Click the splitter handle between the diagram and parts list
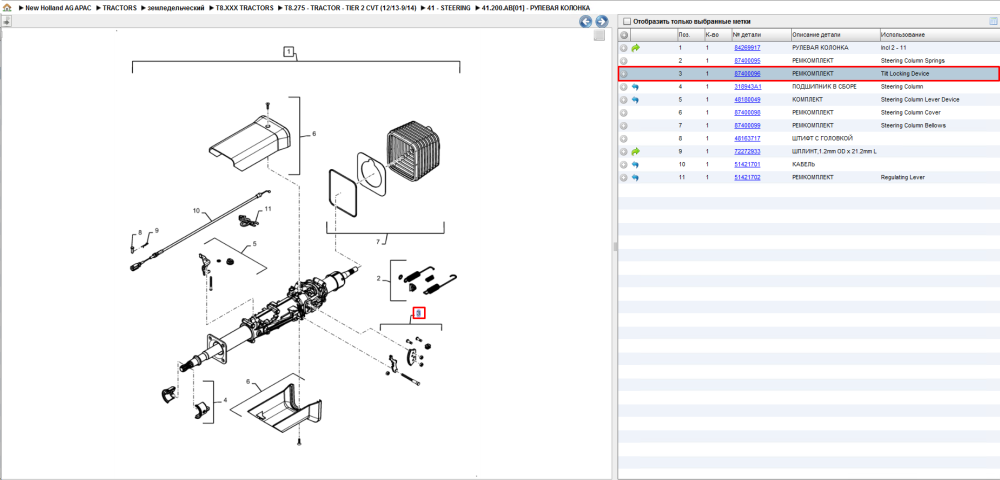This screenshot has width=1000, height=480. 615,247
